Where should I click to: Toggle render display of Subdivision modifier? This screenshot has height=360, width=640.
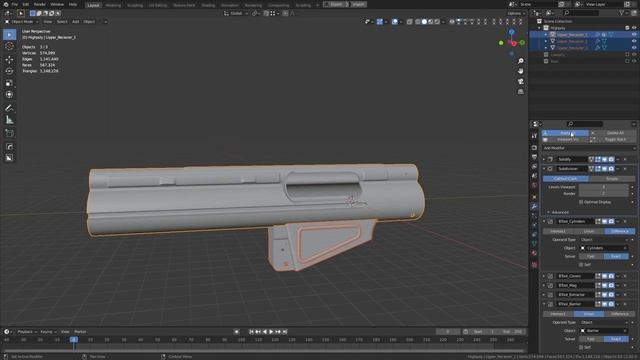click(x=611, y=169)
